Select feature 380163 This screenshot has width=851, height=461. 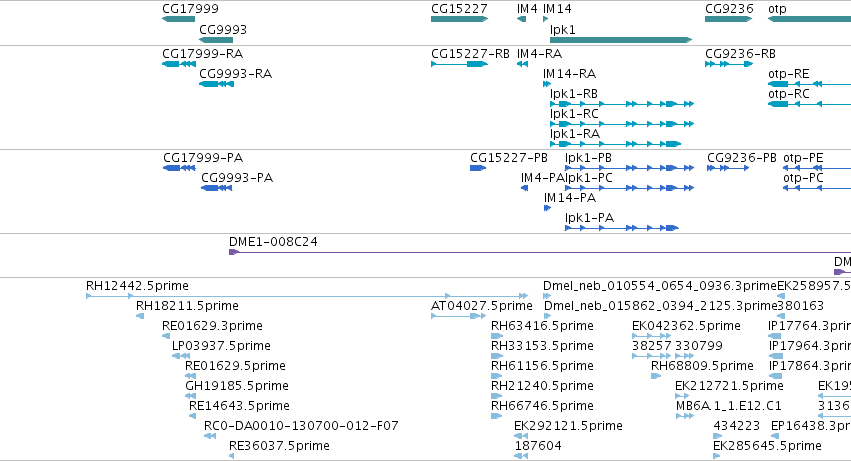tap(801, 306)
